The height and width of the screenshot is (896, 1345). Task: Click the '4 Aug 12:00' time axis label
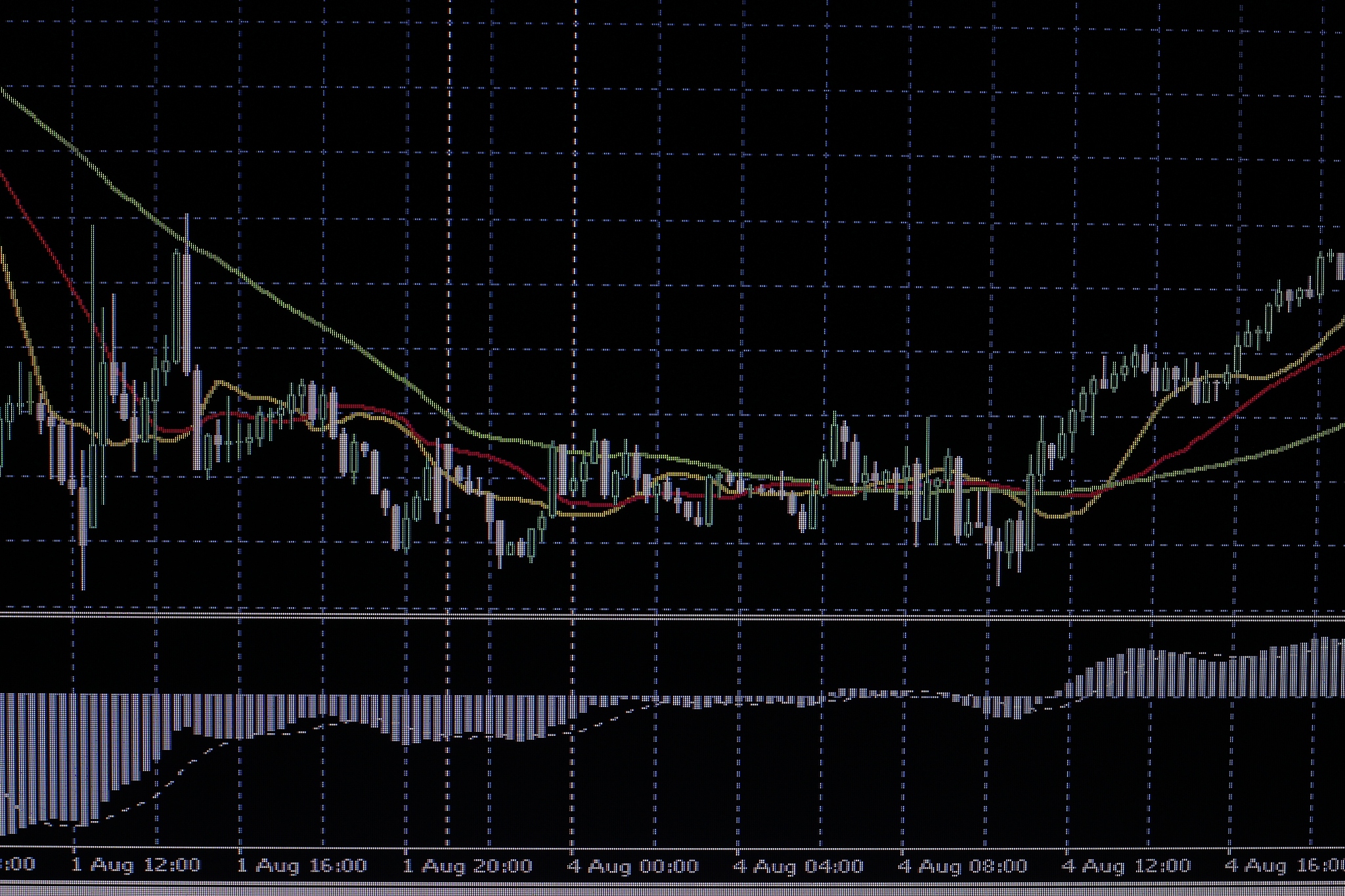pos(1126,866)
